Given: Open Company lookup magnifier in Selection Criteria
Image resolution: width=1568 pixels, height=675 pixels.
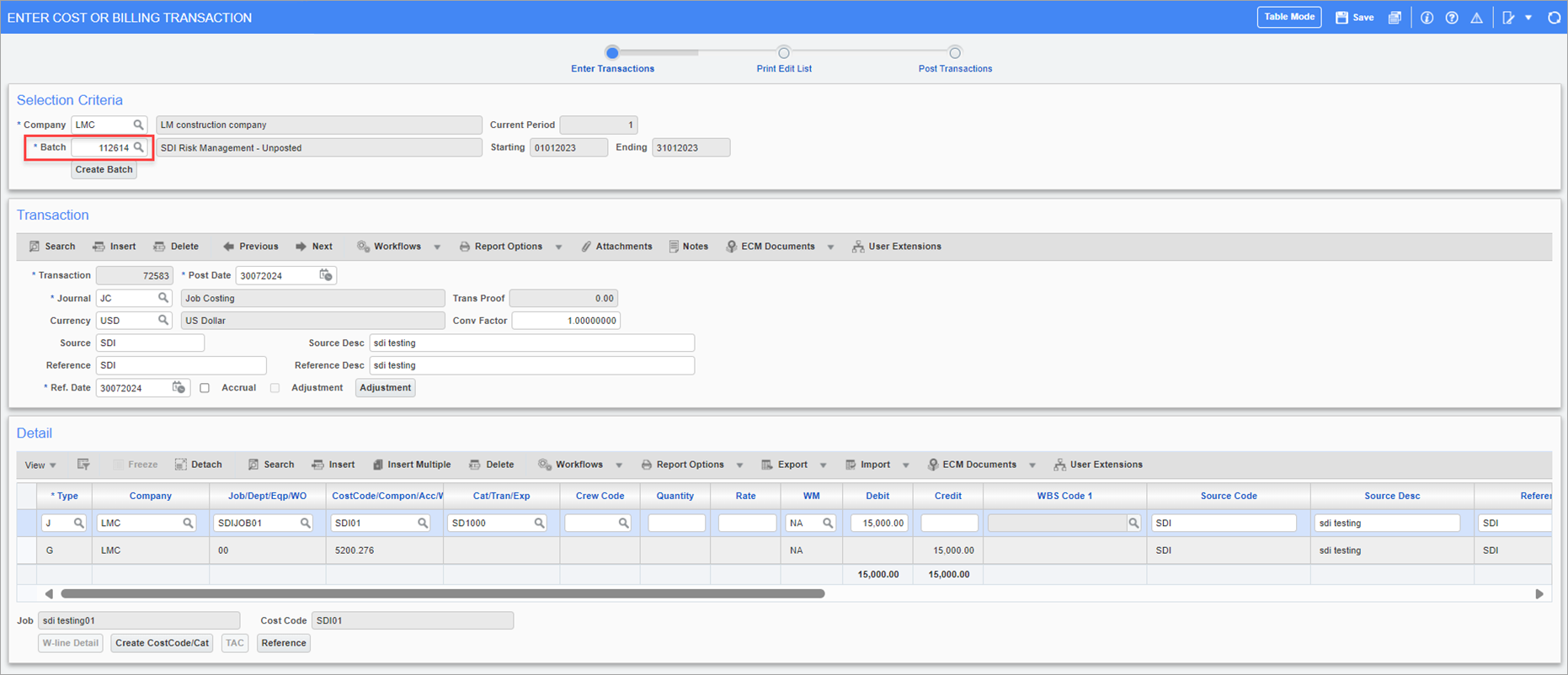Looking at the screenshot, I should click(x=139, y=125).
